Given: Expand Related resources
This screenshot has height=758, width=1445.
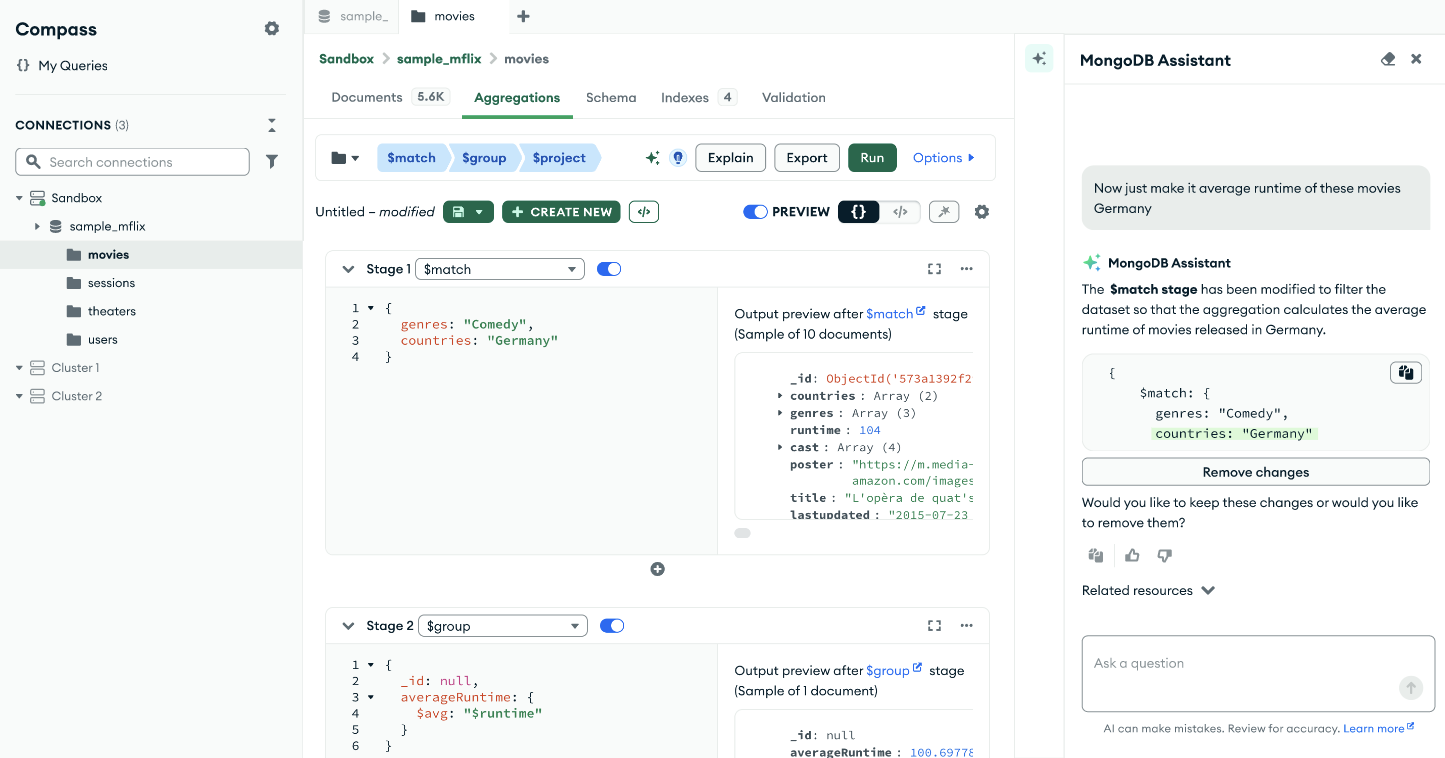Looking at the screenshot, I should click(1148, 590).
